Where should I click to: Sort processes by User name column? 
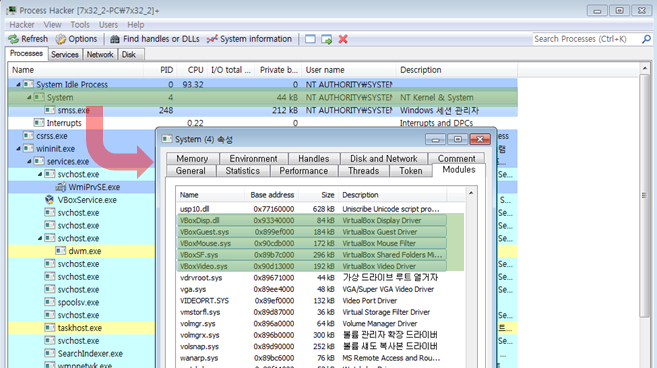349,70
